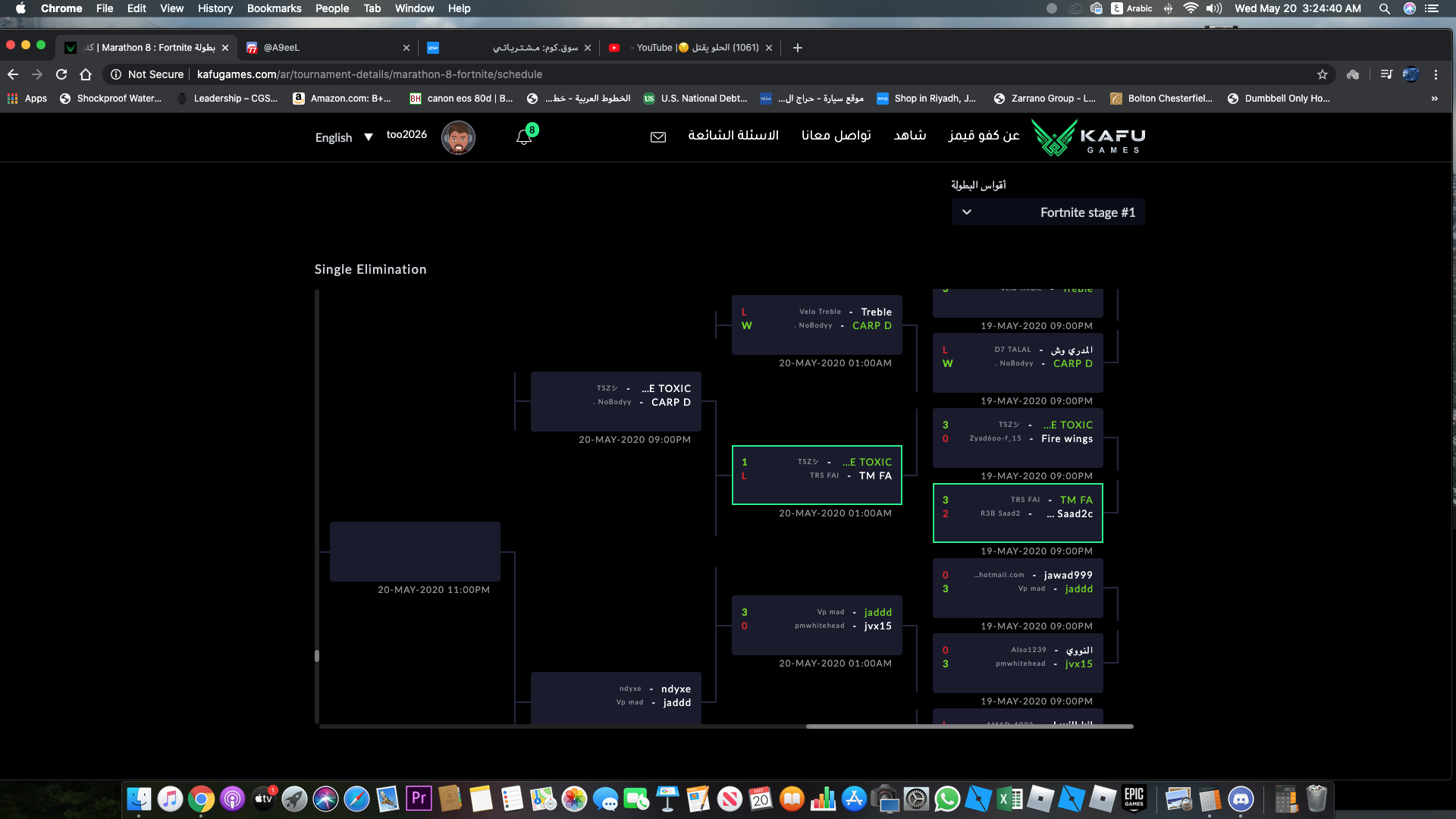
Task: Click the notification bell icon
Action: point(524,137)
